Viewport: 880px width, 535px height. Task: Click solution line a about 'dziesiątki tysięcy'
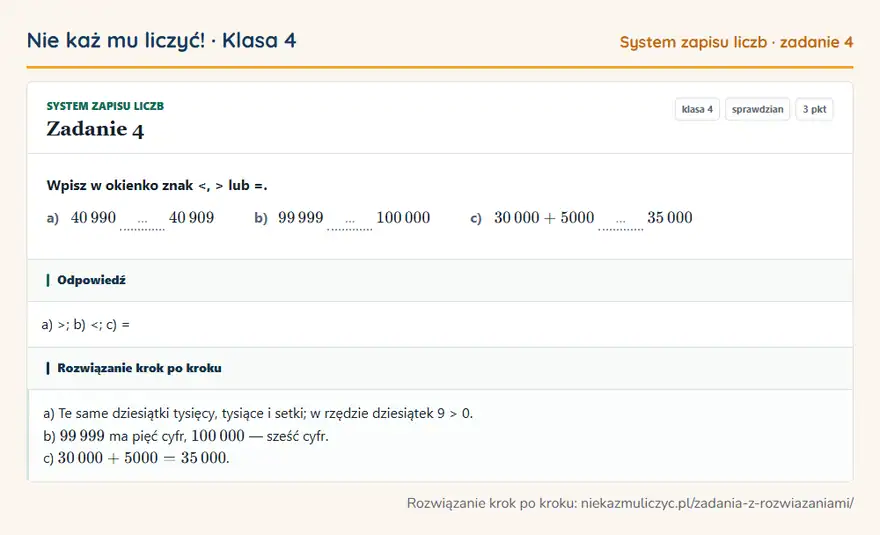point(258,414)
